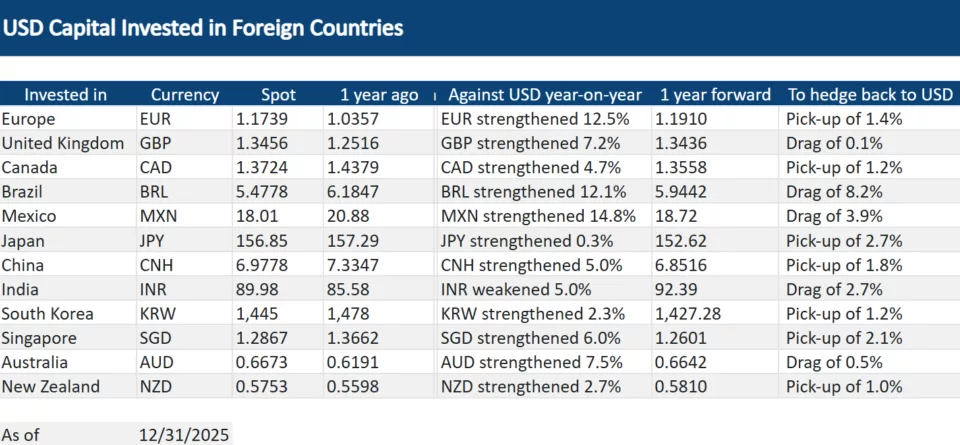This screenshot has height=445, width=960.
Task: Select the 'Currency' column header
Action: pyautogui.click(x=184, y=95)
